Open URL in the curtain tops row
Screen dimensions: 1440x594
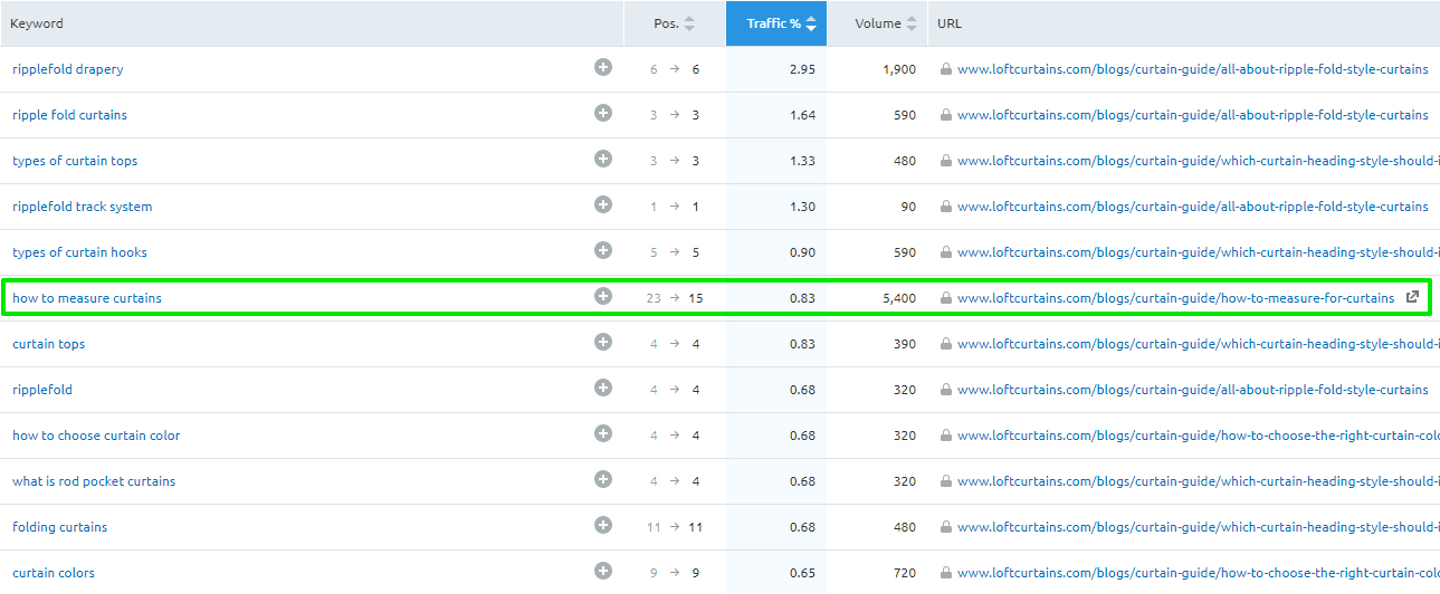coord(1198,344)
